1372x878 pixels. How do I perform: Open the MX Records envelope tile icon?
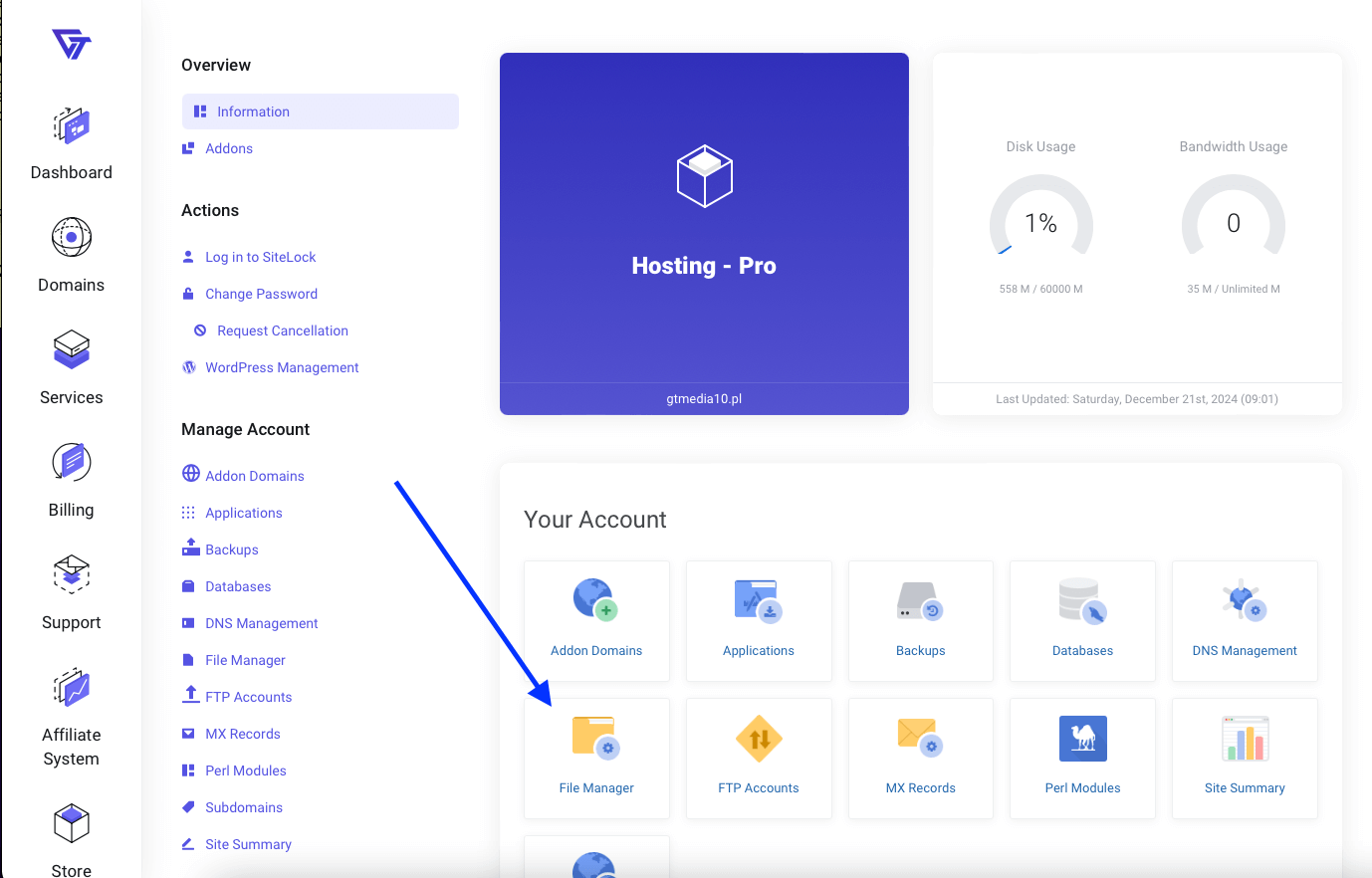(x=920, y=738)
